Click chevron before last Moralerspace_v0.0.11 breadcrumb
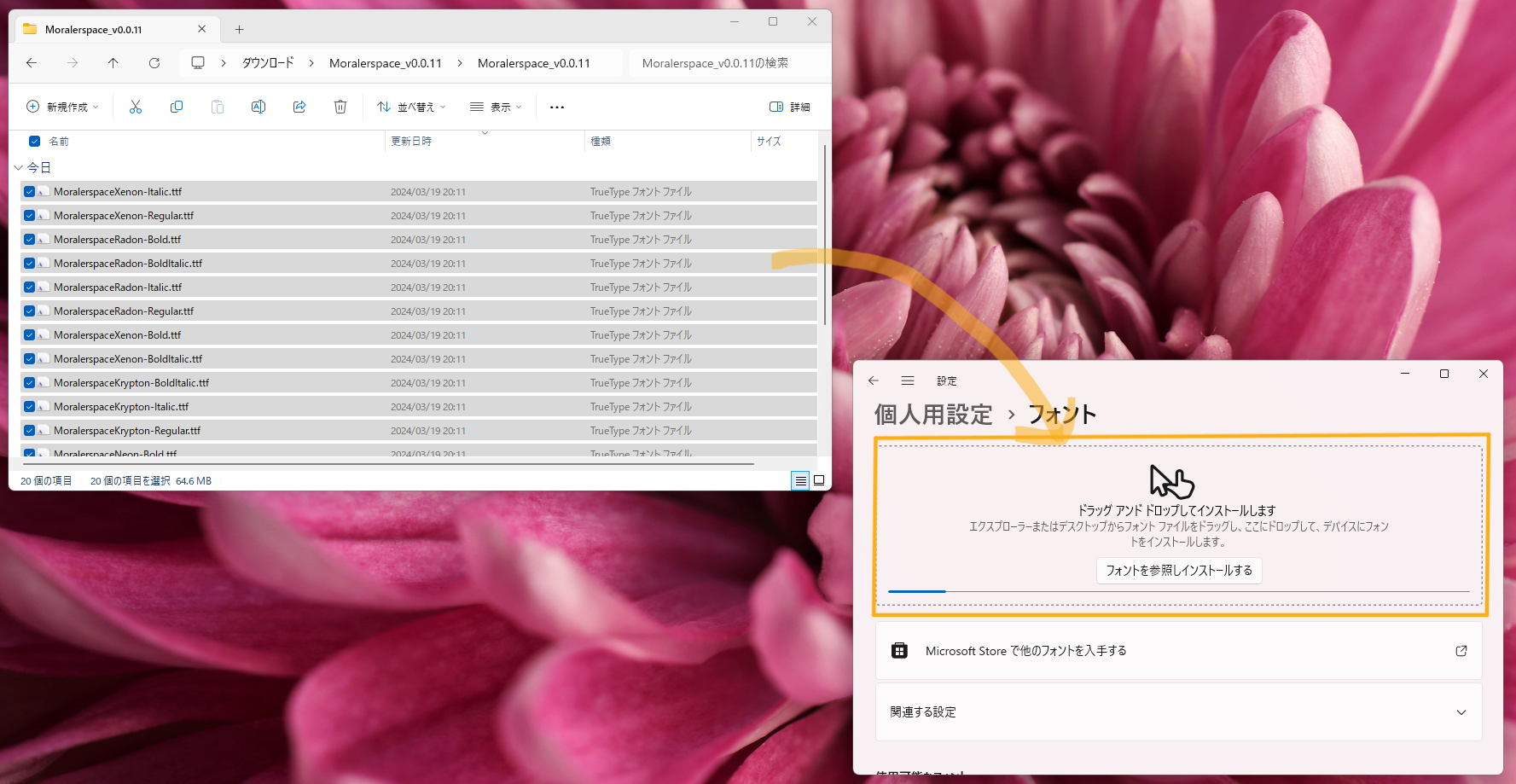 [460, 63]
